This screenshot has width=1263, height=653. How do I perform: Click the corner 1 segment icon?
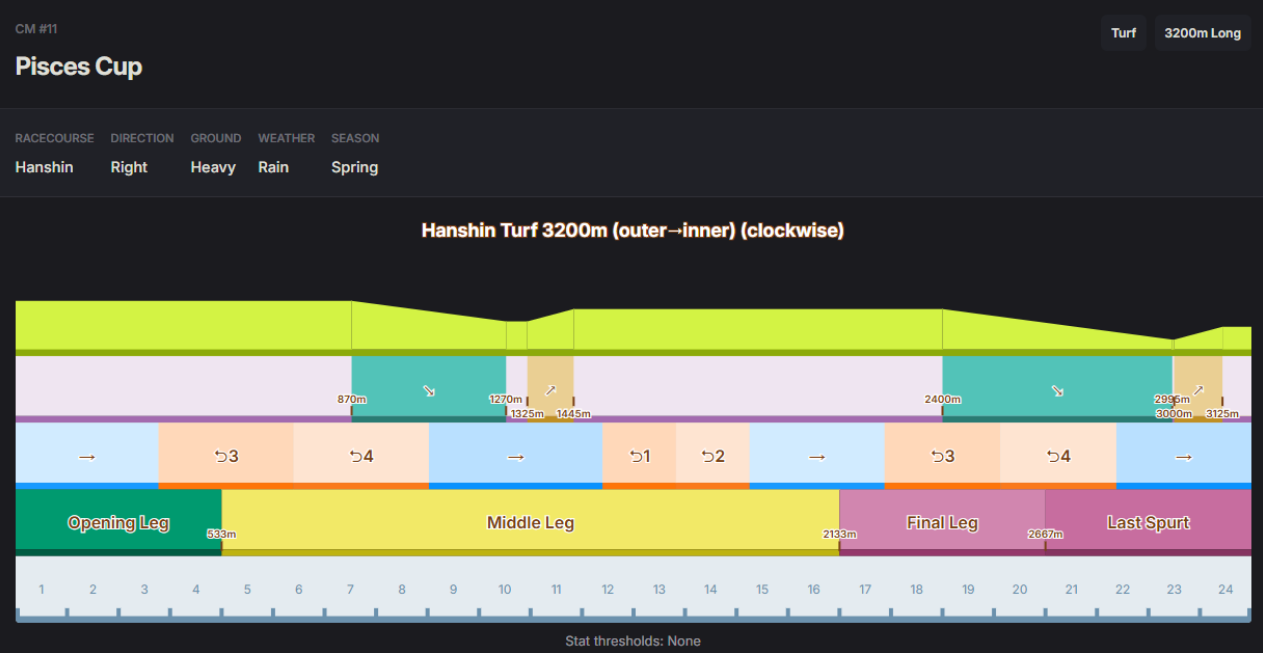(x=639, y=456)
